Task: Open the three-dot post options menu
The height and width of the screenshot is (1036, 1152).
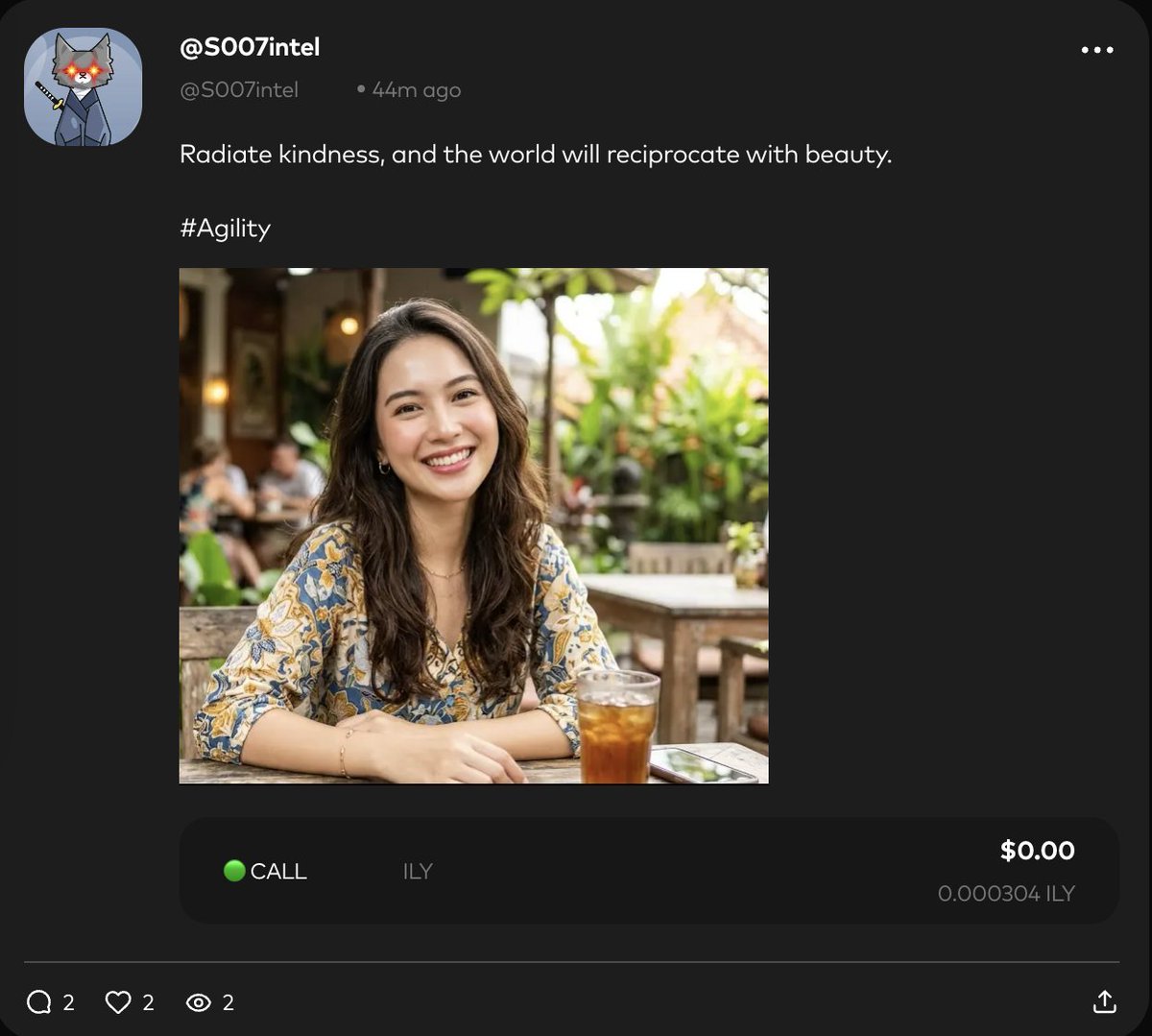Action: pos(1096,50)
